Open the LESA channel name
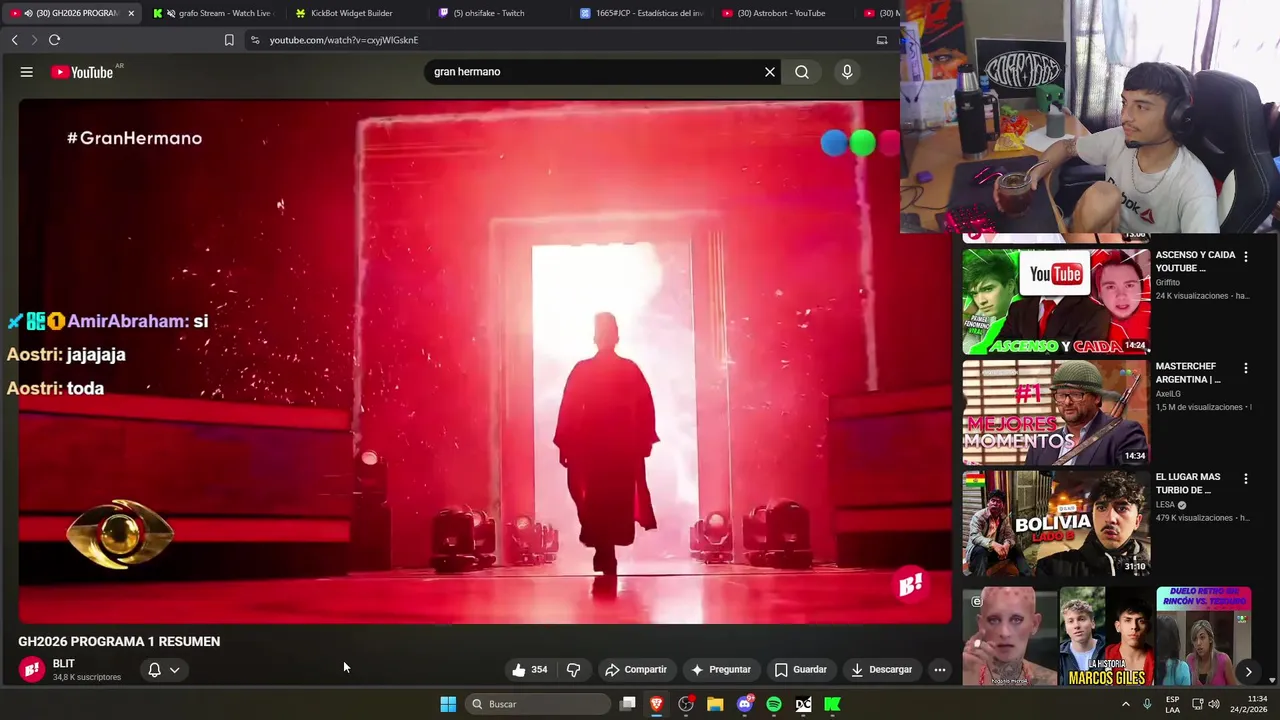The height and width of the screenshot is (720, 1280). point(1165,505)
